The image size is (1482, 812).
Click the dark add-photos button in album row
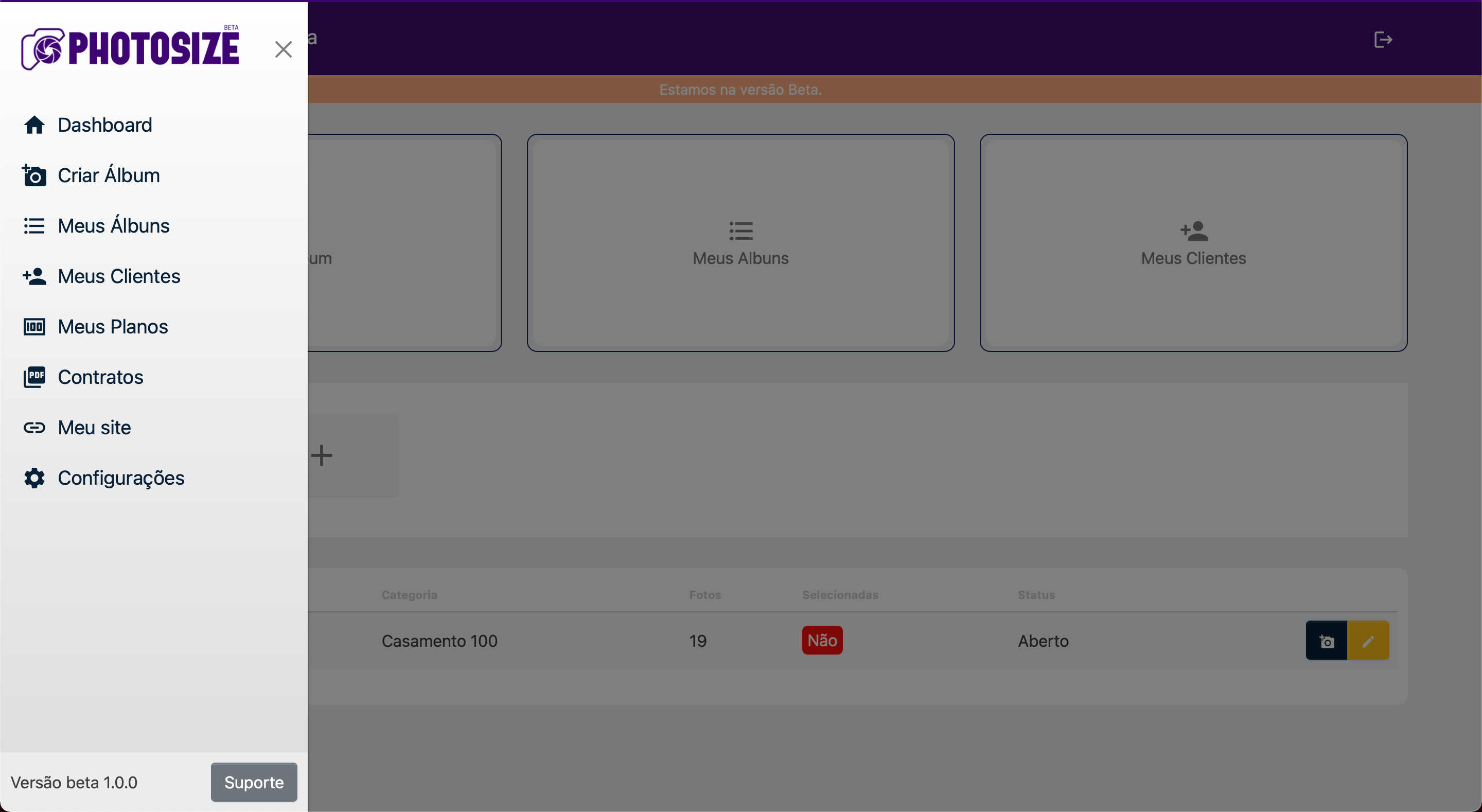click(x=1326, y=641)
